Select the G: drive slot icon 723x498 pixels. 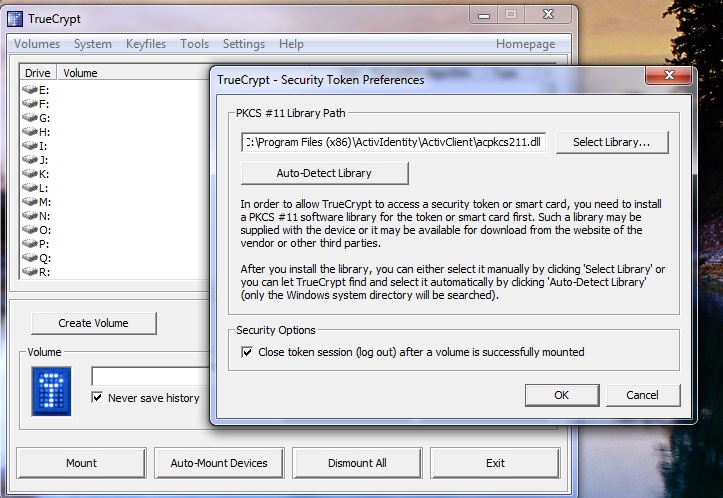30,118
